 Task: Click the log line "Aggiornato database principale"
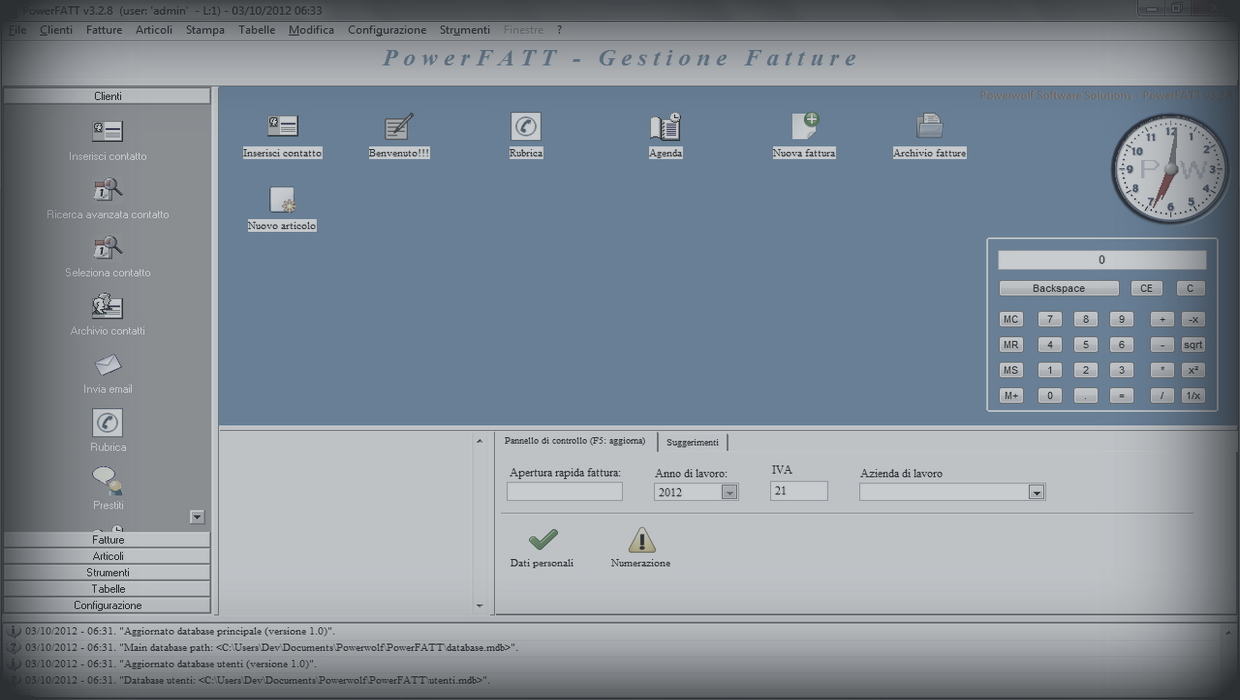[x=180, y=632]
